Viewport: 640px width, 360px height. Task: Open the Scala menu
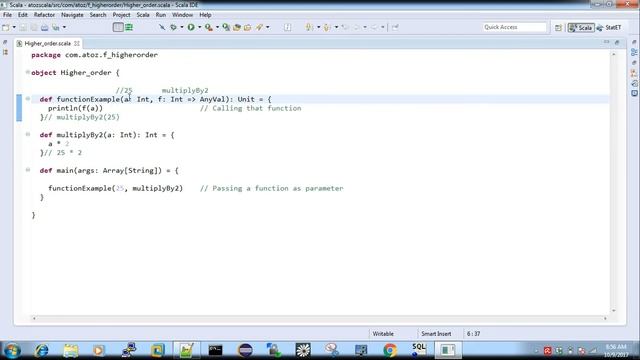click(x=143, y=15)
